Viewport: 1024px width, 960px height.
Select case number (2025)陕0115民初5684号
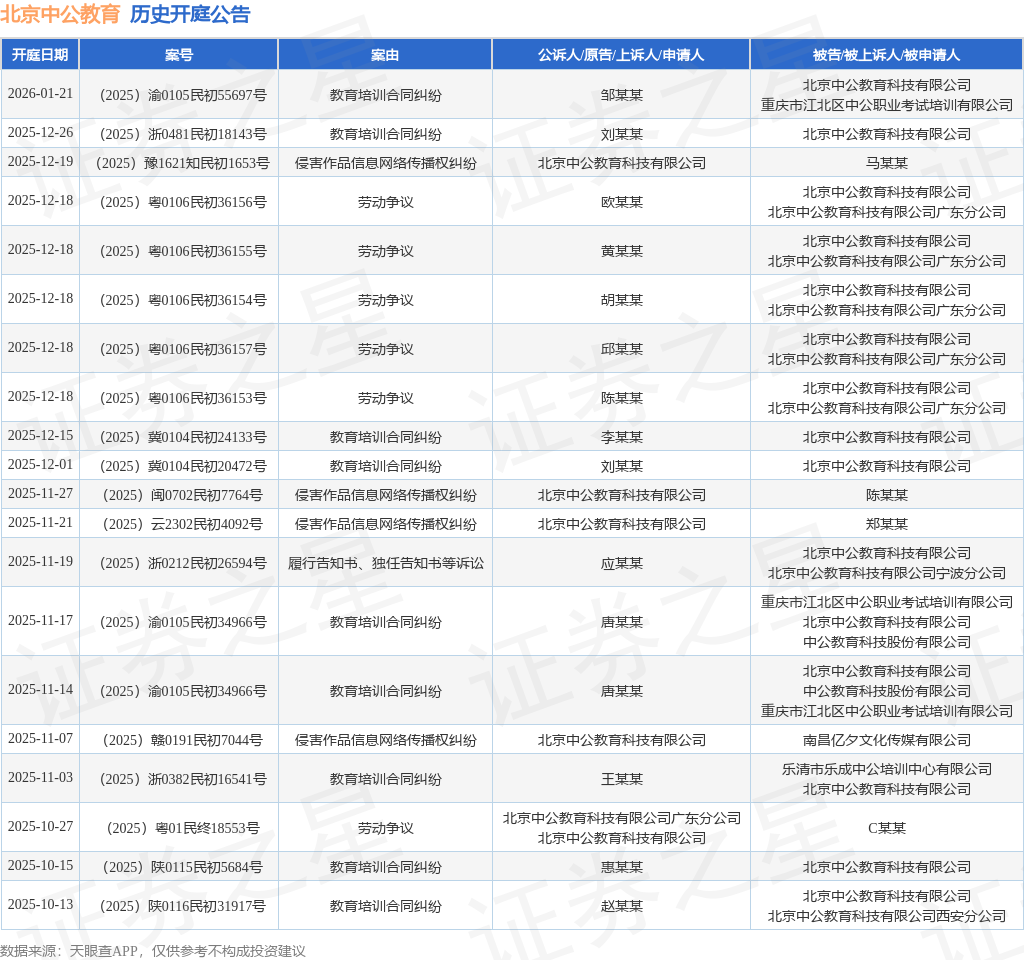click(x=183, y=867)
